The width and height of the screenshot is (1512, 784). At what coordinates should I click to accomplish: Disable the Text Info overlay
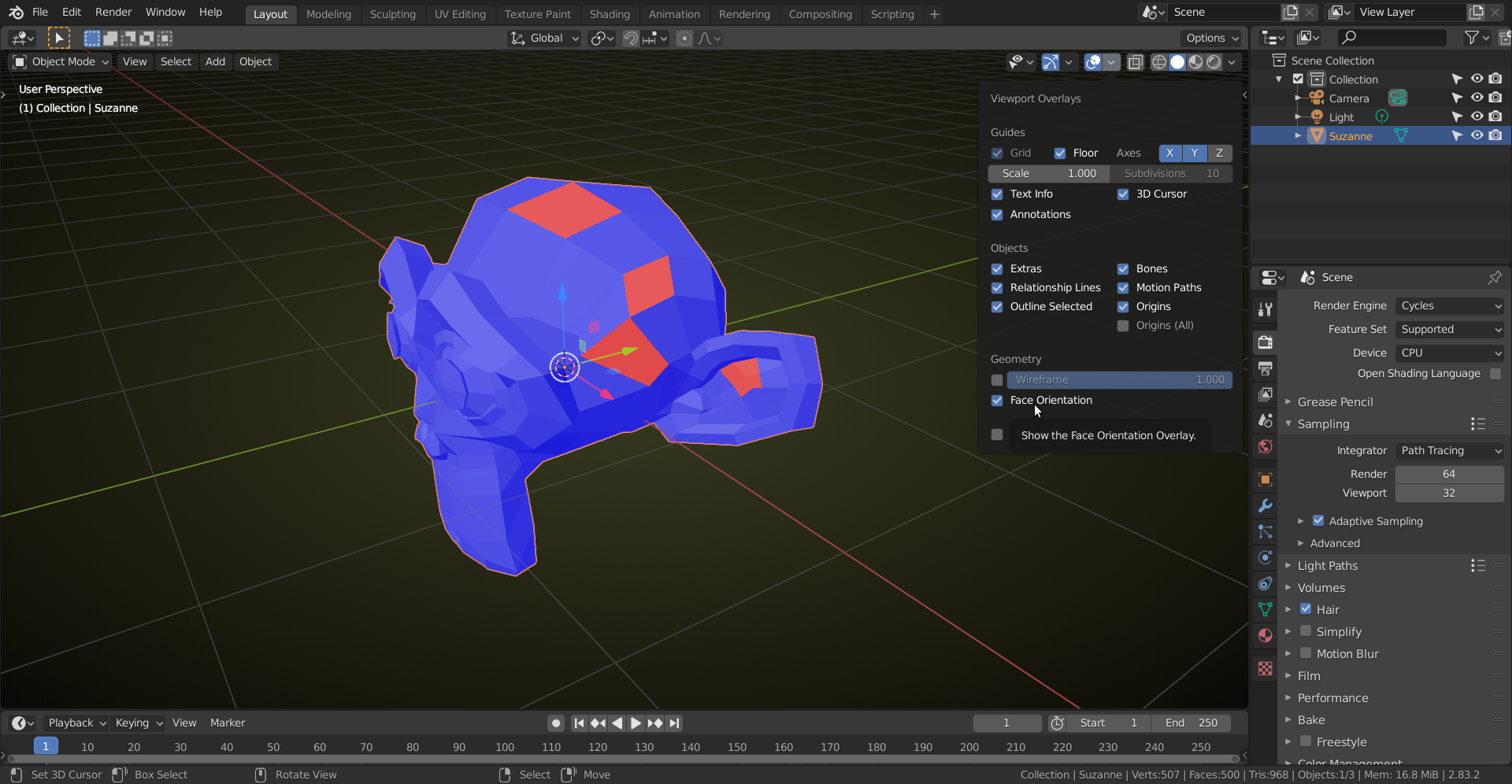(997, 194)
